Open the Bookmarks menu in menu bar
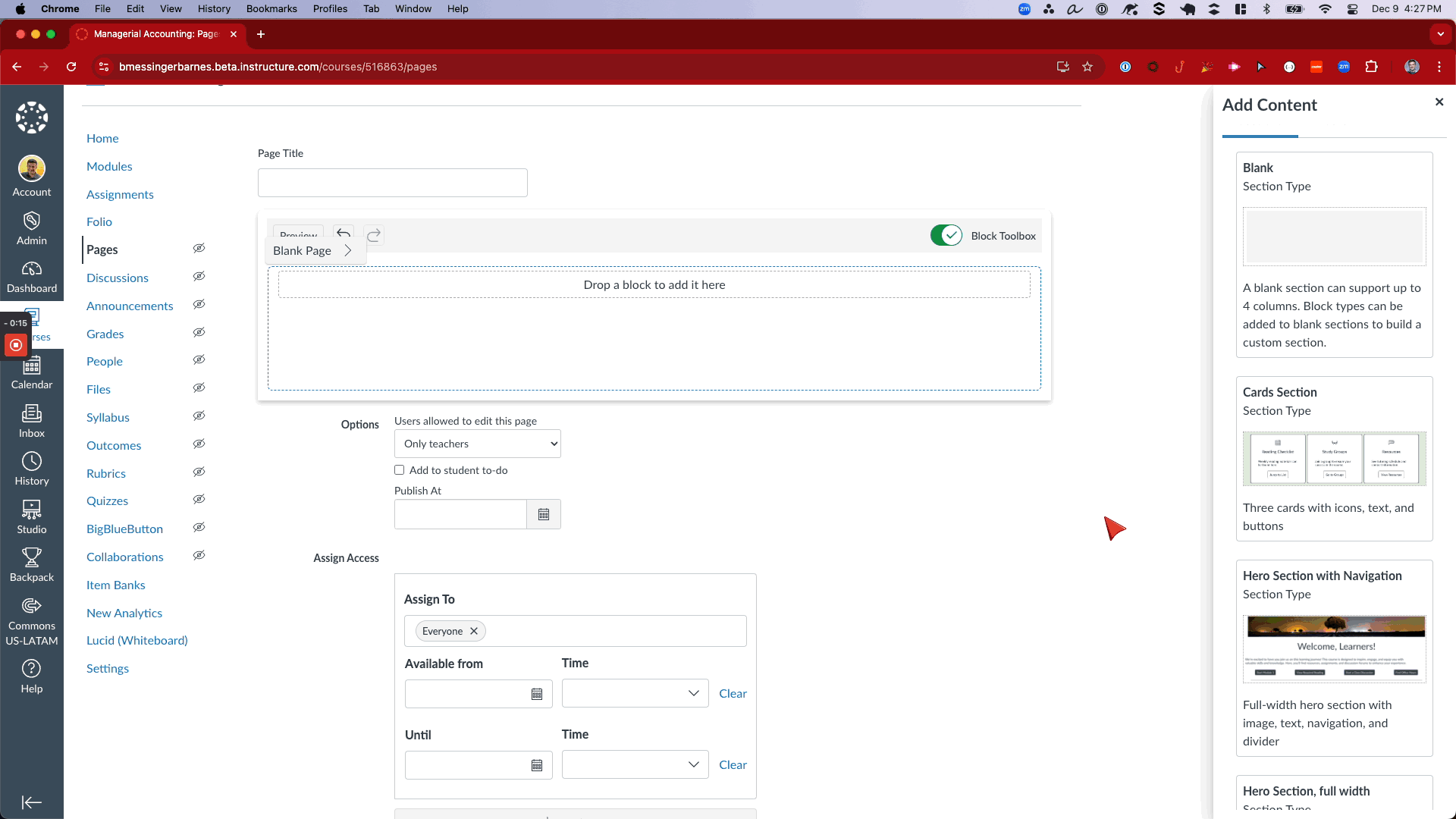 (271, 9)
